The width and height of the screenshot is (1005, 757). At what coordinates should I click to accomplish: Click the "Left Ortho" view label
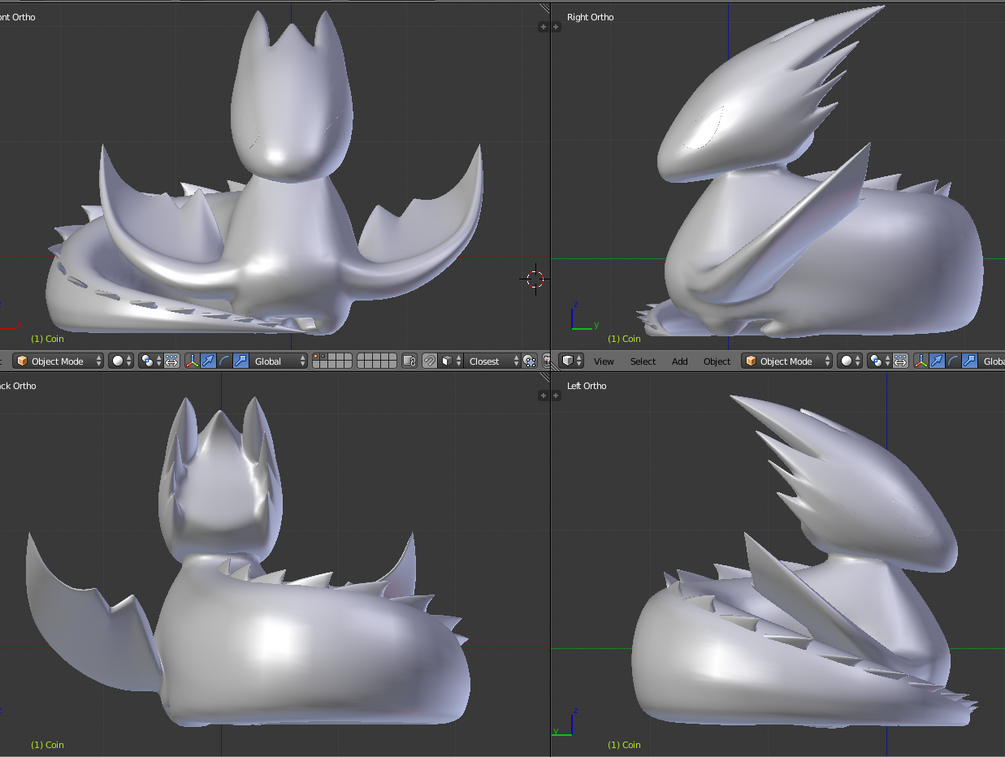(586, 386)
